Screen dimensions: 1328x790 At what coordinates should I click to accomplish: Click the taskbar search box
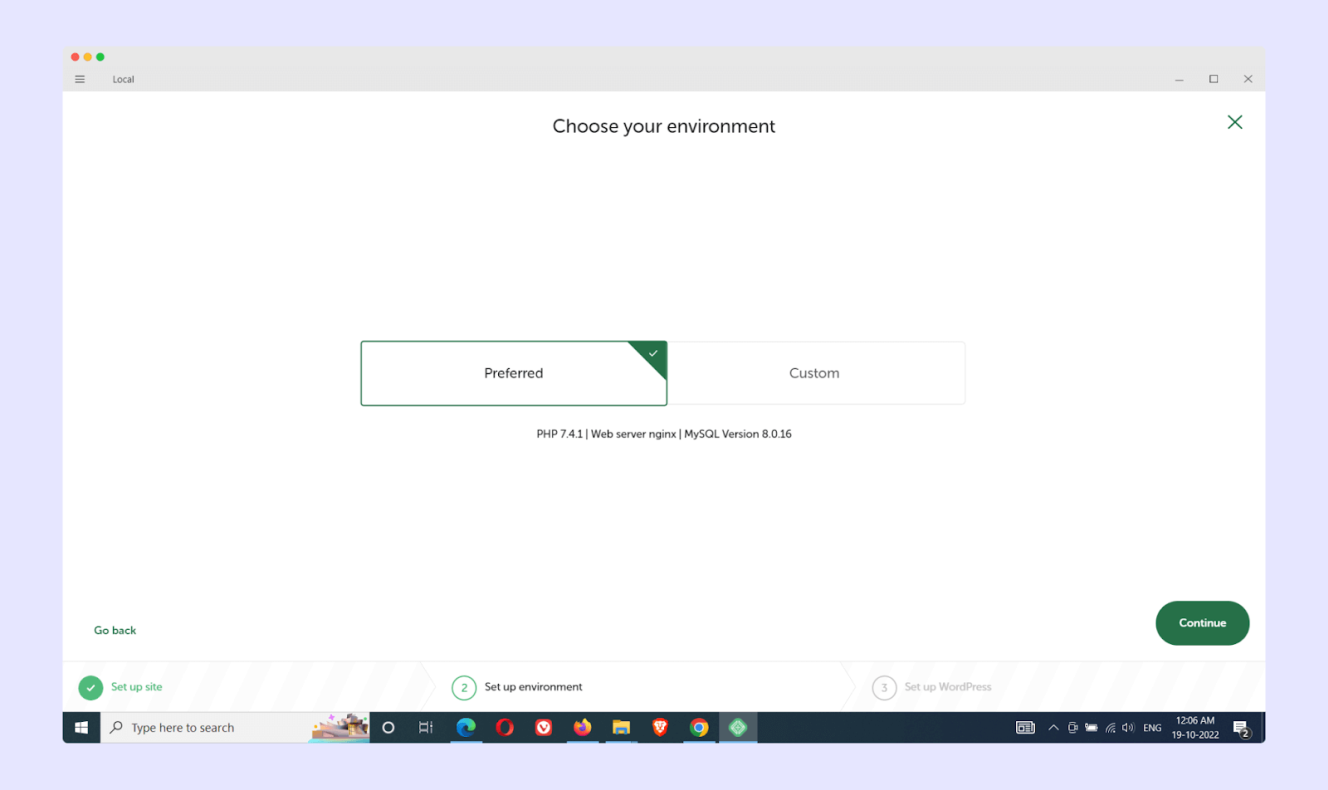(235, 727)
